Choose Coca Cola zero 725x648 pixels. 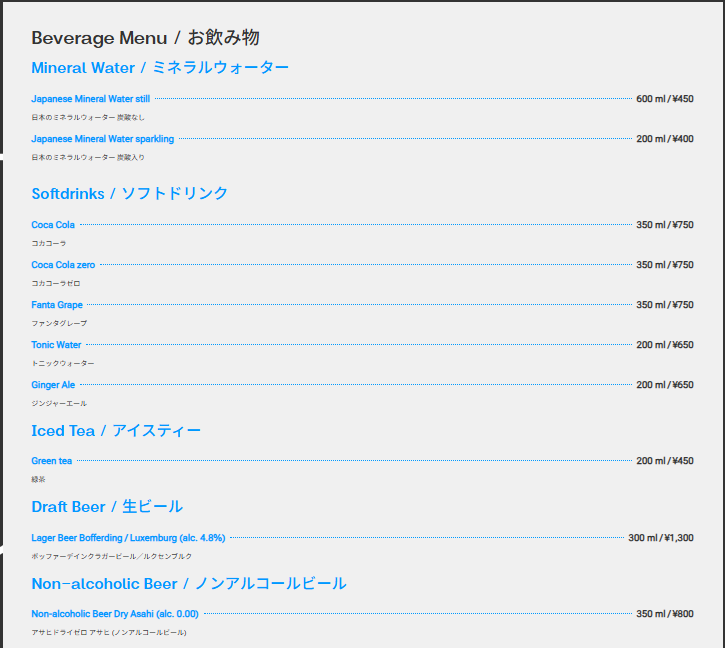(63, 265)
